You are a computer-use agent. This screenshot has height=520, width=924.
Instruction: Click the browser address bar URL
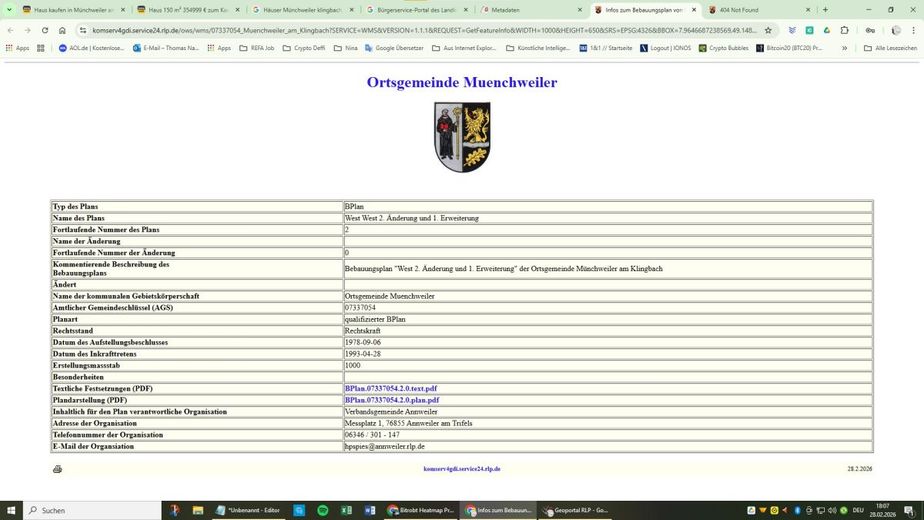424,30
